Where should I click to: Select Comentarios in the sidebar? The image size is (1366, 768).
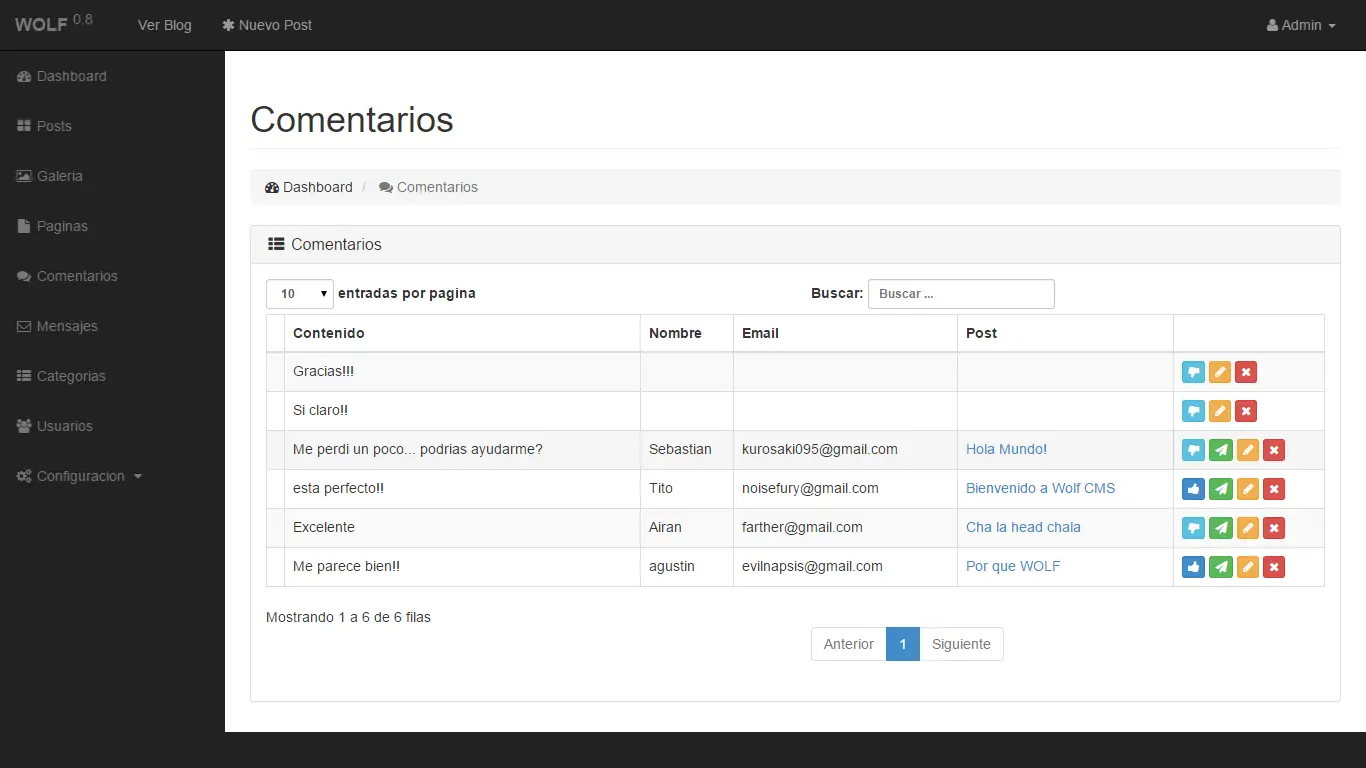[x=68, y=276]
